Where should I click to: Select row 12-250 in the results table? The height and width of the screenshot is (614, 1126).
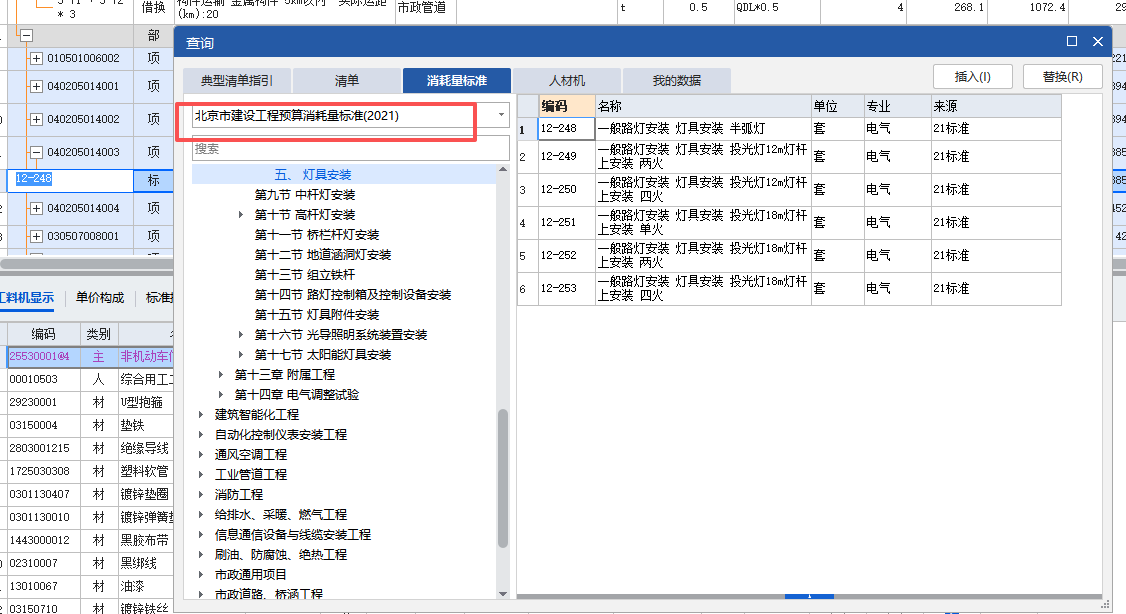pos(558,189)
